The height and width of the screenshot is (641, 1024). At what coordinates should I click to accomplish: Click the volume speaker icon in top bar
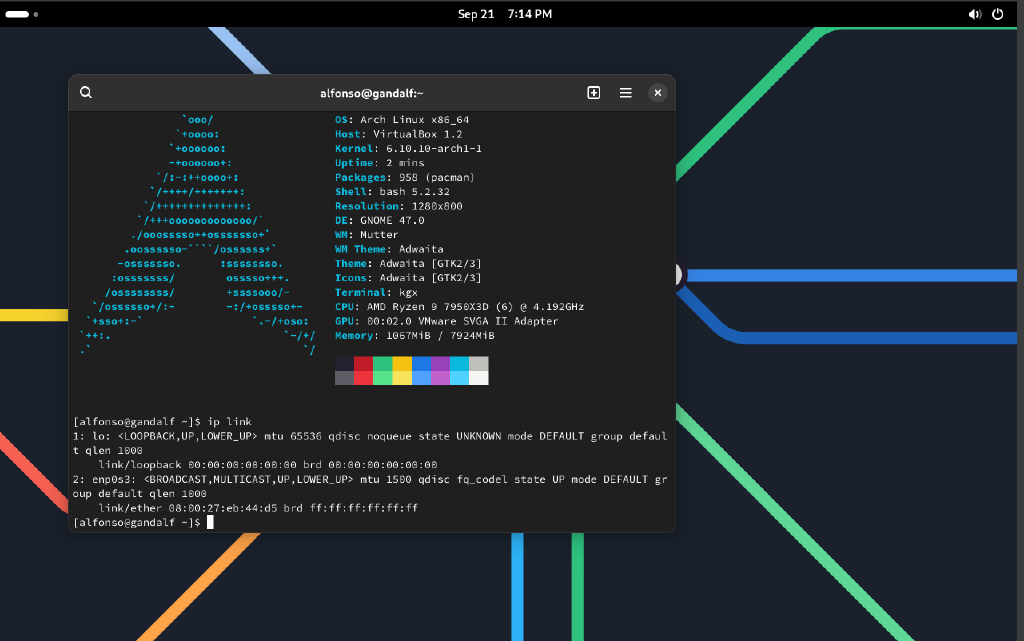pos(975,15)
